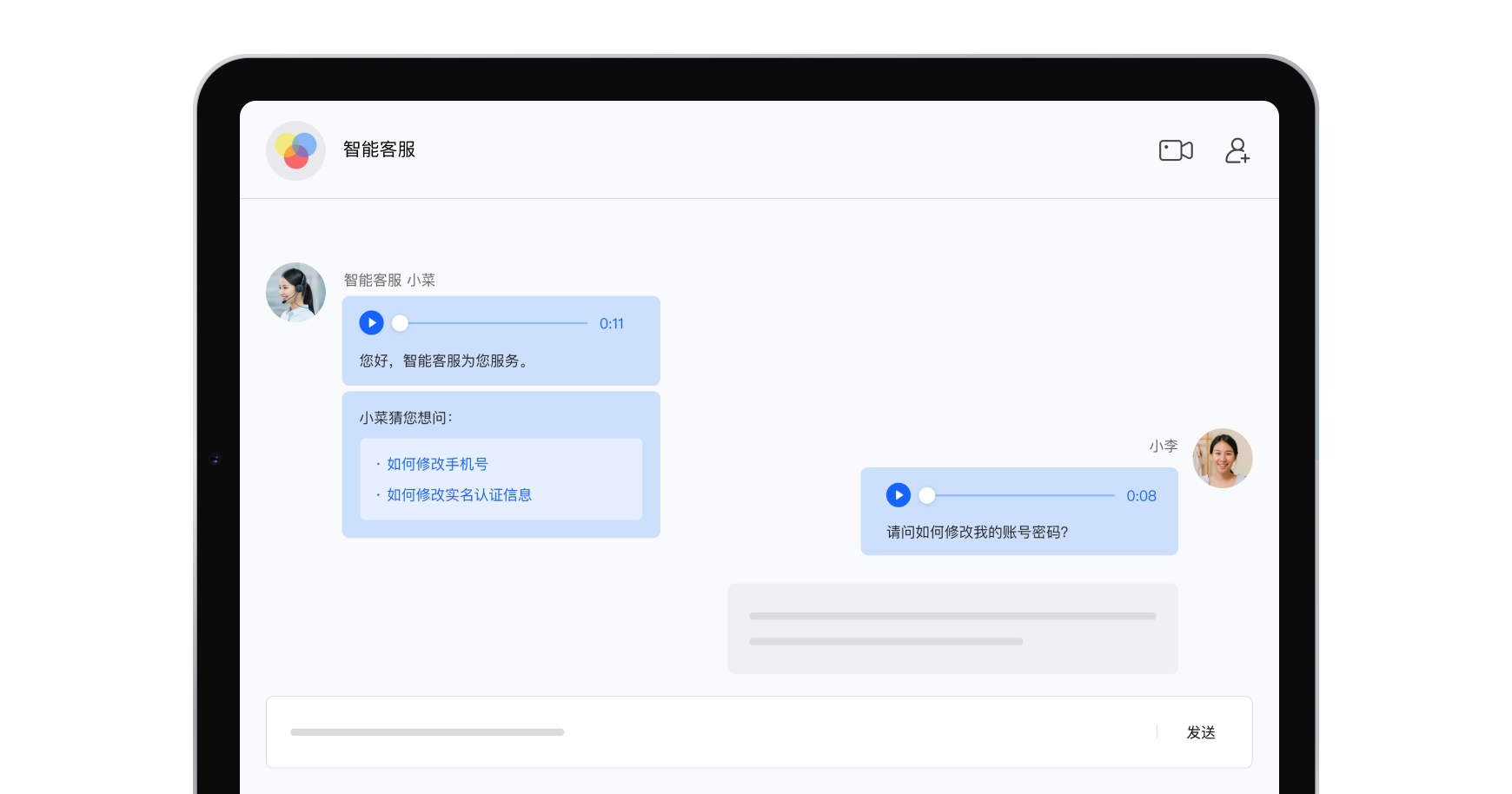
Task: View 小菜 customer service agent avatar
Action: (295, 292)
